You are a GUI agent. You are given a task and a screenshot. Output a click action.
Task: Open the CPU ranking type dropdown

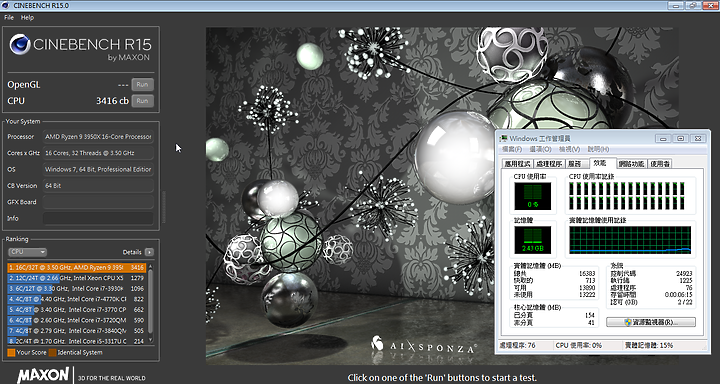tap(28, 252)
